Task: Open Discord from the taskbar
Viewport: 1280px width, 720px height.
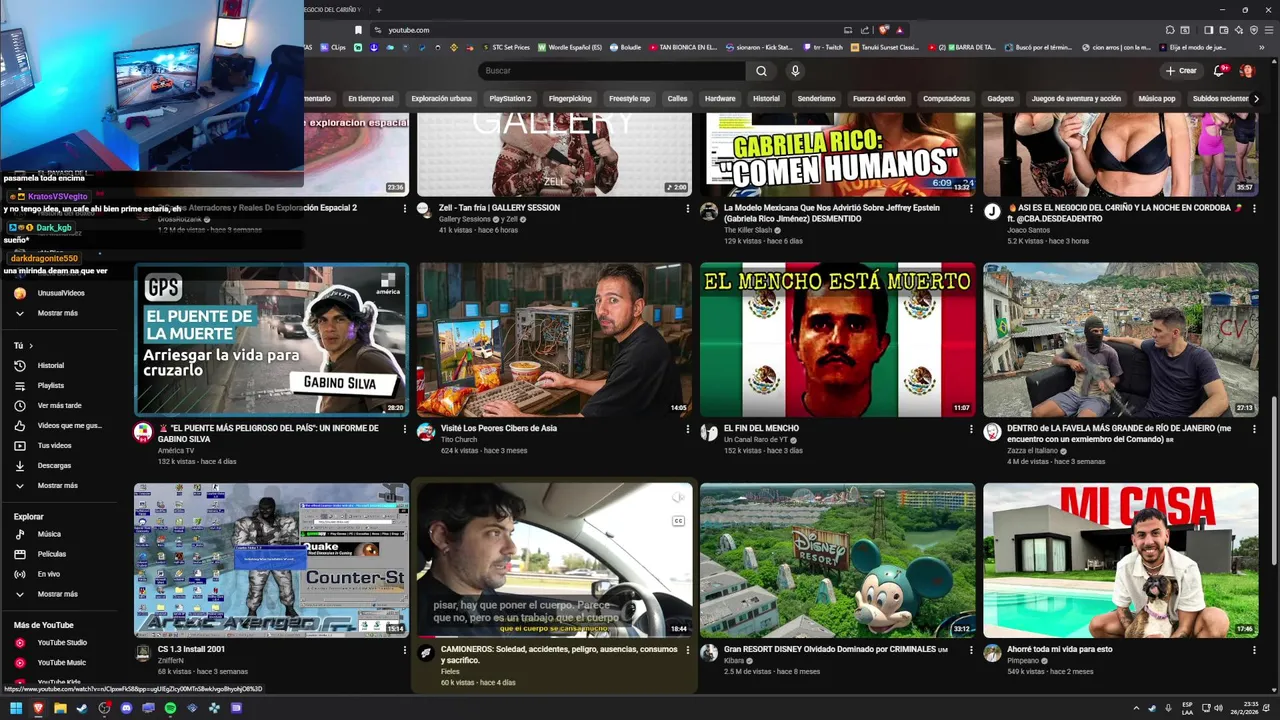Action: (126, 708)
